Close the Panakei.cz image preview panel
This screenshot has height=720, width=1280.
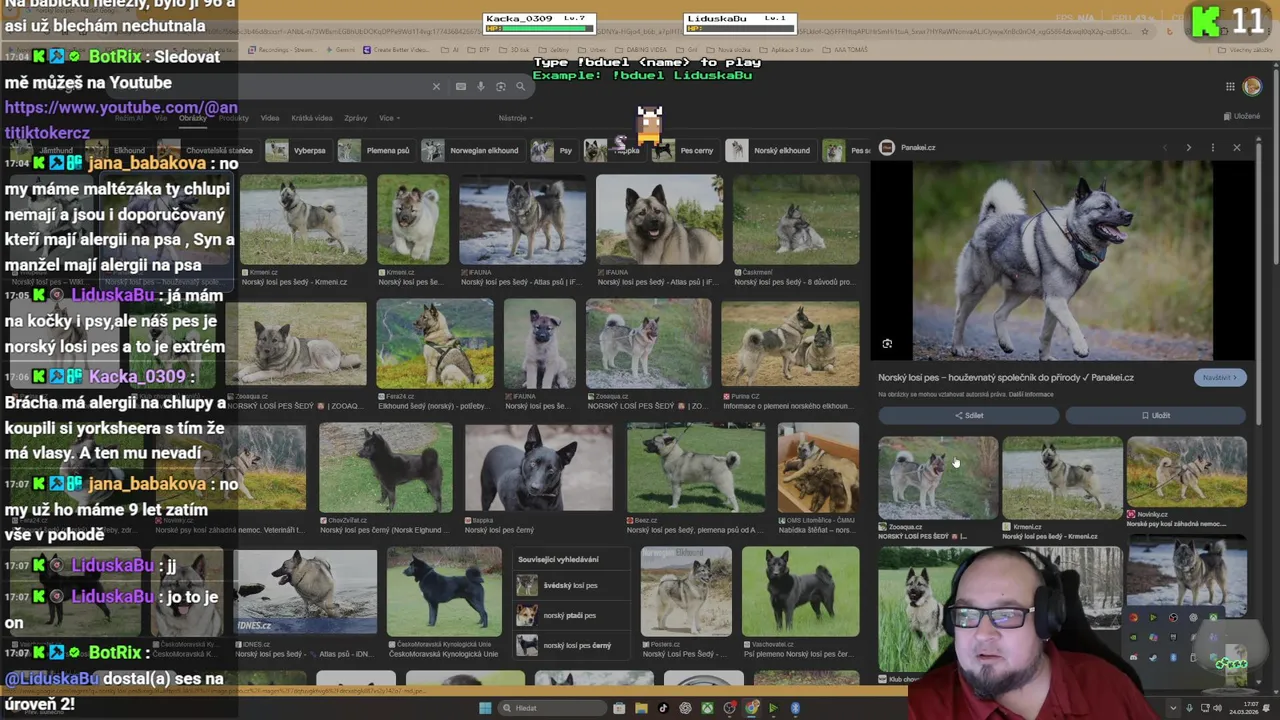[x=1237, y=148]
